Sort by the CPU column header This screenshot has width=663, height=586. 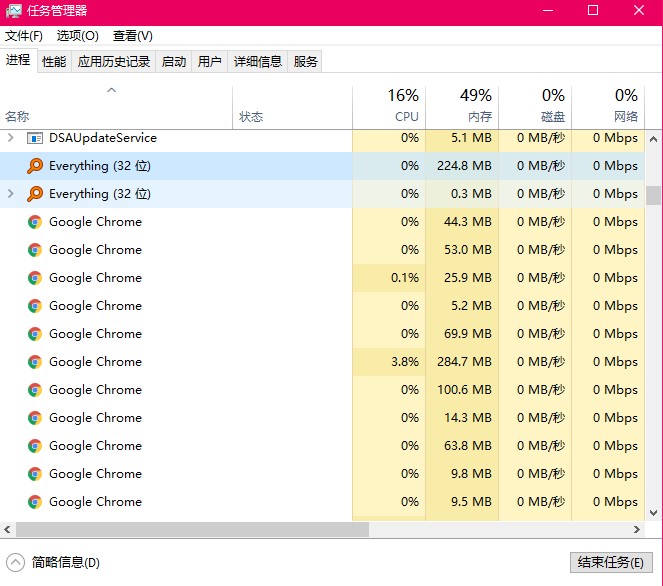[389, 108]
